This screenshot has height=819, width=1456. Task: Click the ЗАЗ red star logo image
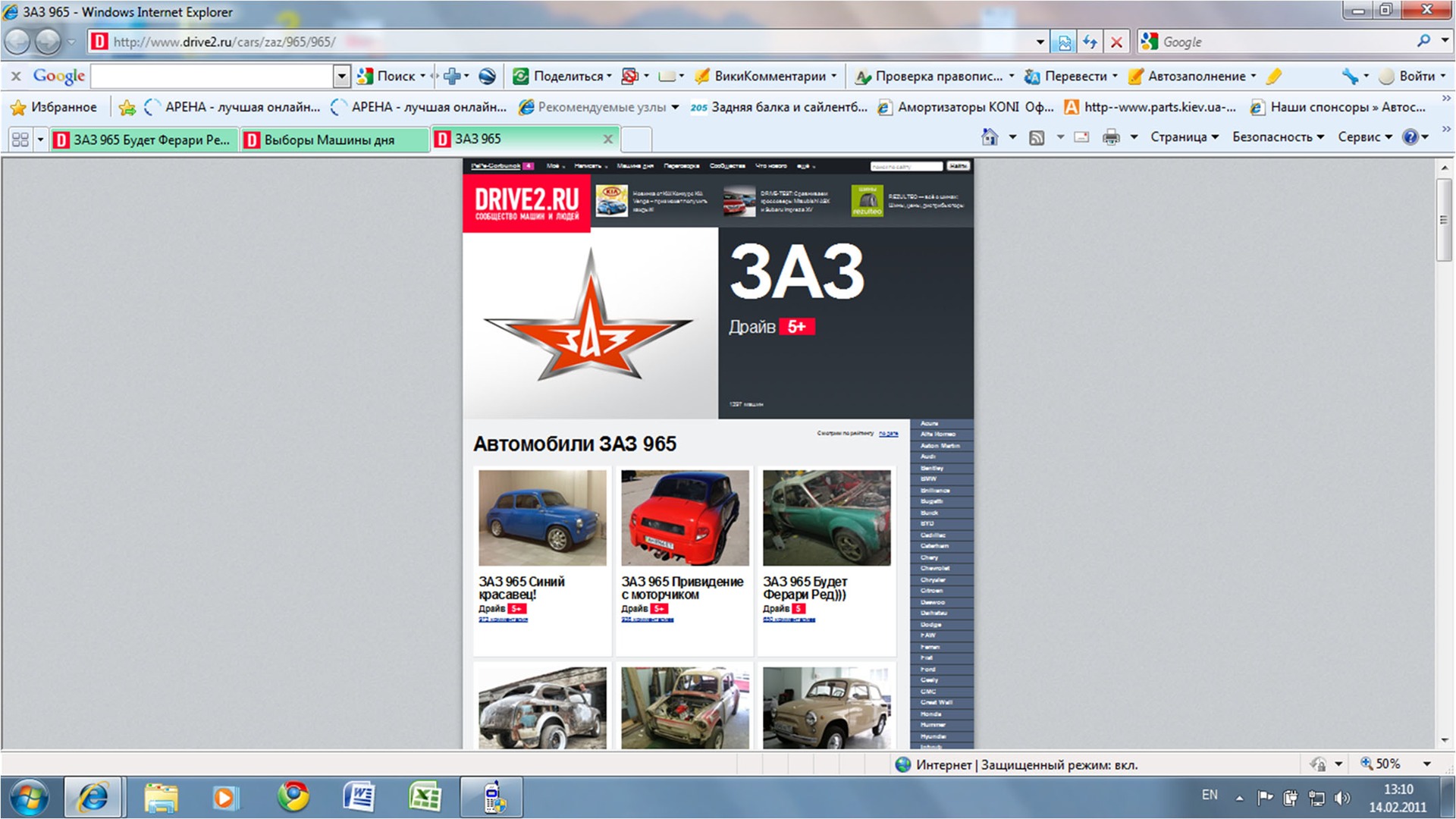click(x=589, y=316)
